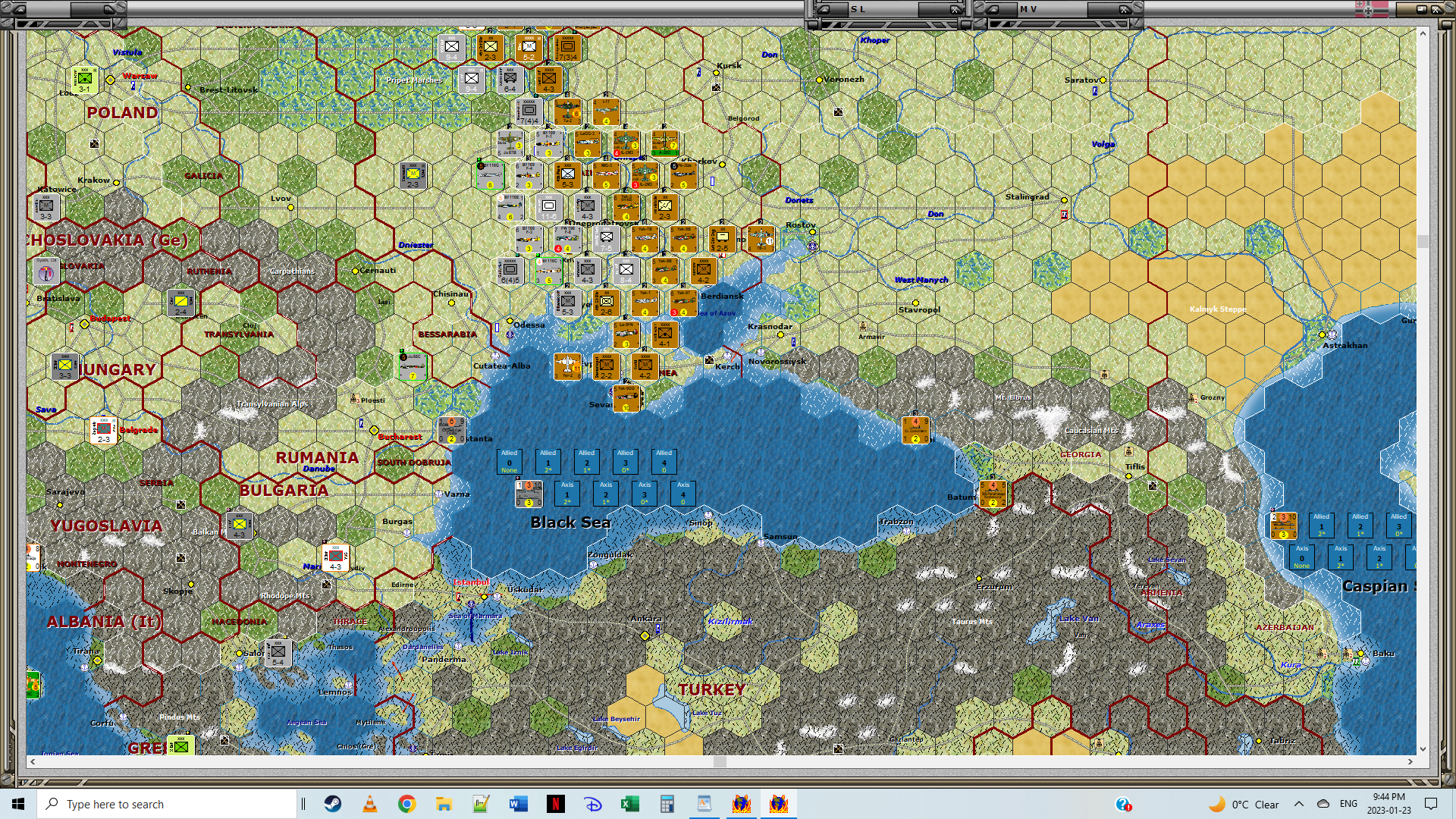Image resolution: width=1456 pixels, height=819 pixels.
Task: Click the map's scroll up arrow
Action: [x=1423, y=33]
